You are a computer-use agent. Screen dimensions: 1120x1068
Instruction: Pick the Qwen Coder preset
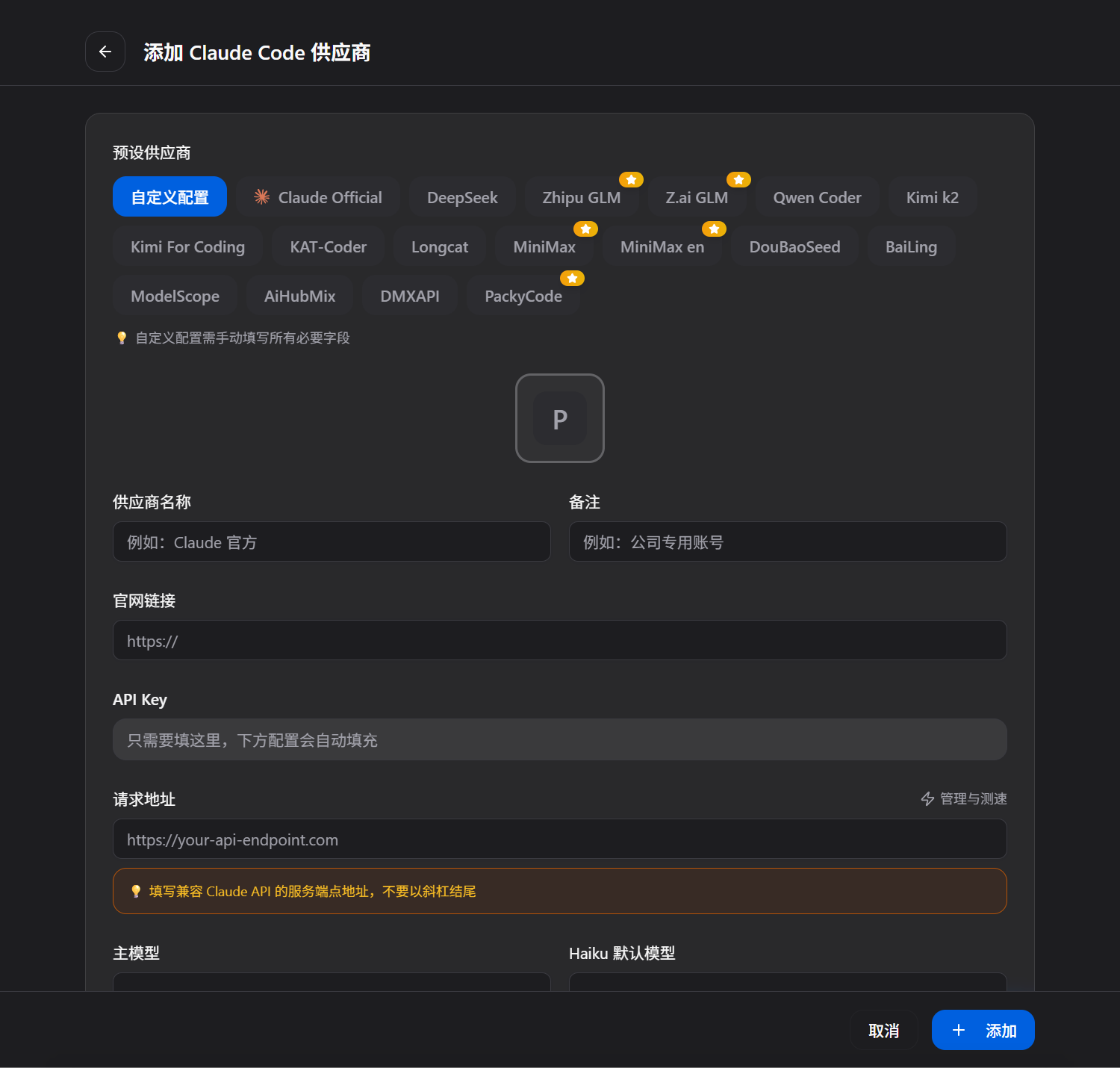pos(817,197)
